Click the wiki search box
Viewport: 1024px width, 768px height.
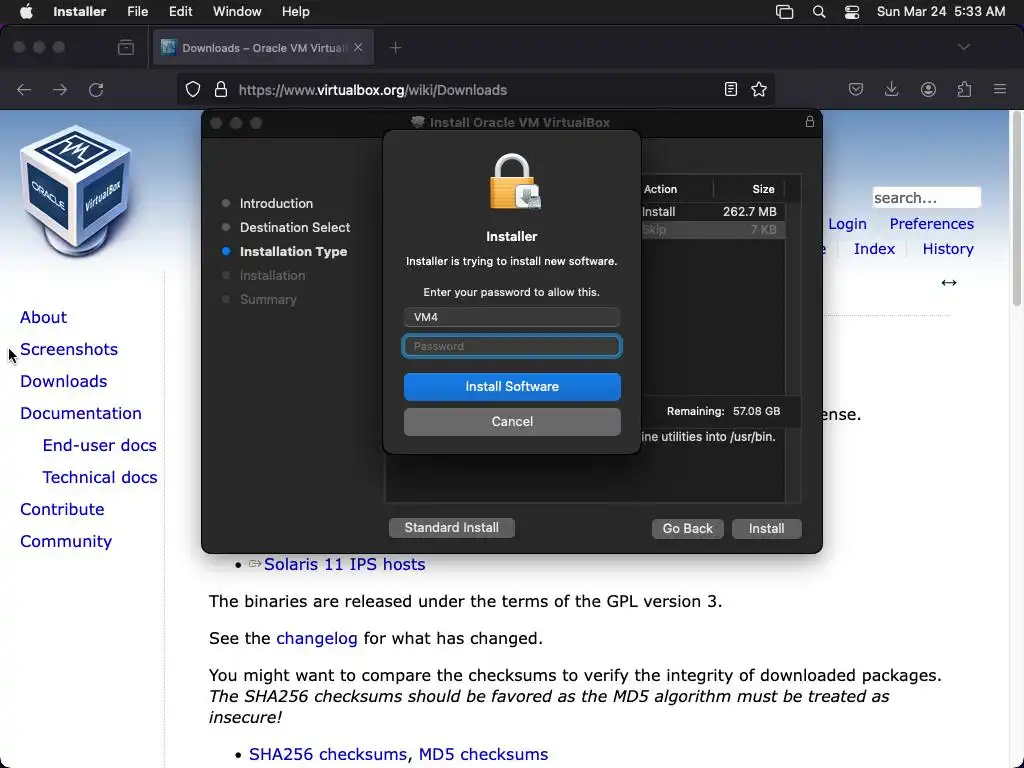pyautogui.click(x=926, y=197)
